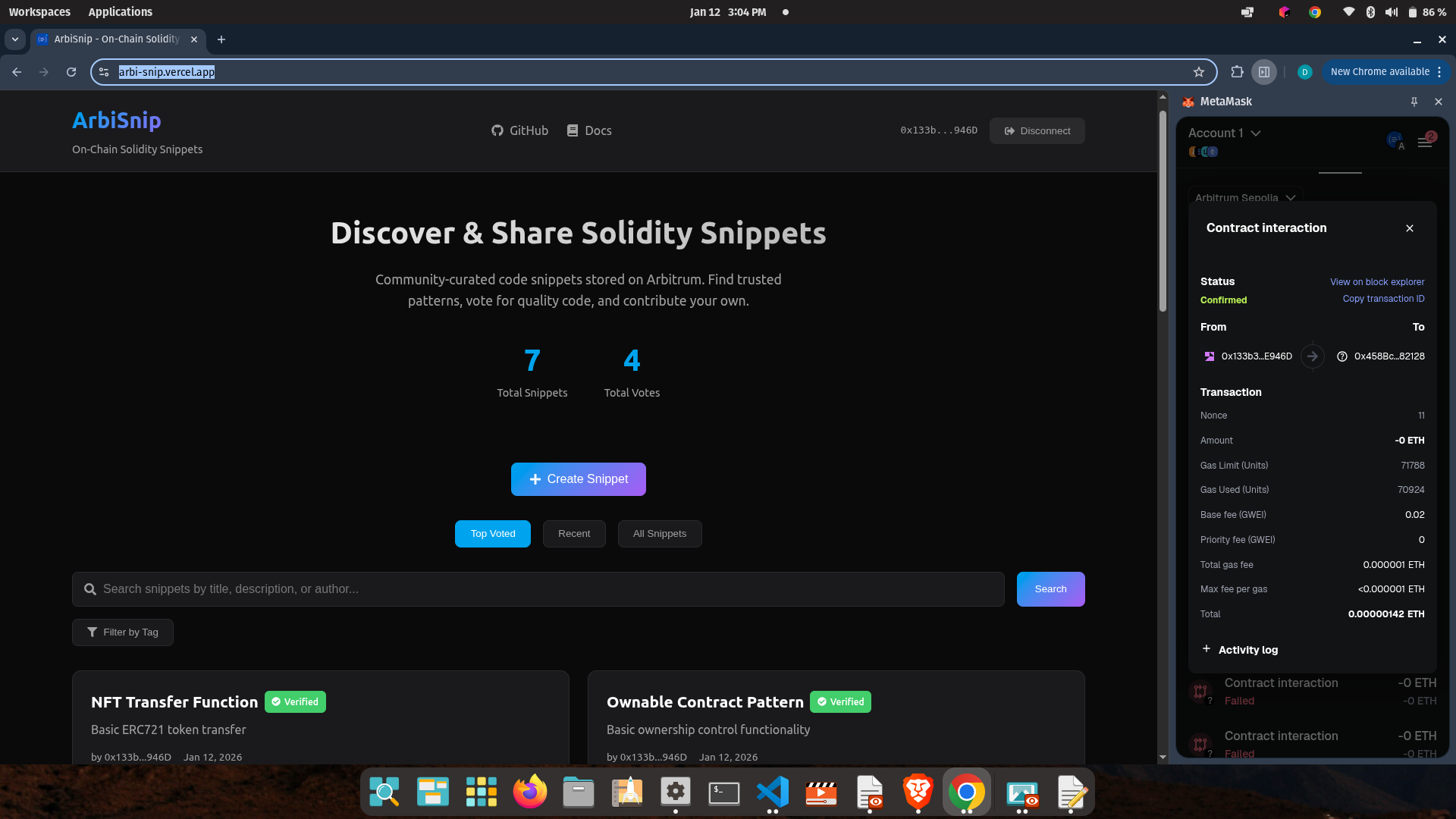Click the reload page icon
1456x819 pixels.
pyautogui.click(x=71, y=72)
